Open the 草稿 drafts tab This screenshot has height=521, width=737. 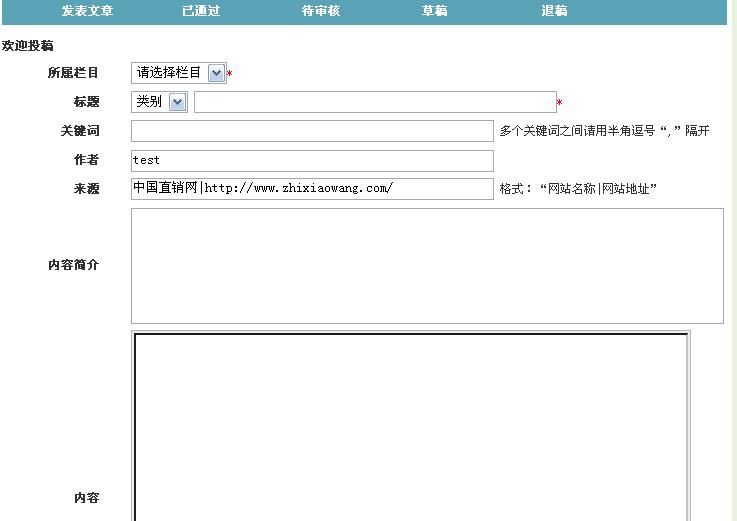(434, 11)
